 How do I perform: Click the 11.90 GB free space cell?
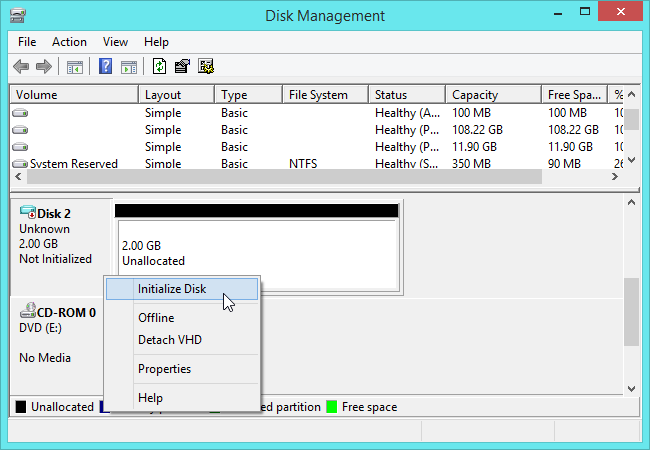point(570,147)
